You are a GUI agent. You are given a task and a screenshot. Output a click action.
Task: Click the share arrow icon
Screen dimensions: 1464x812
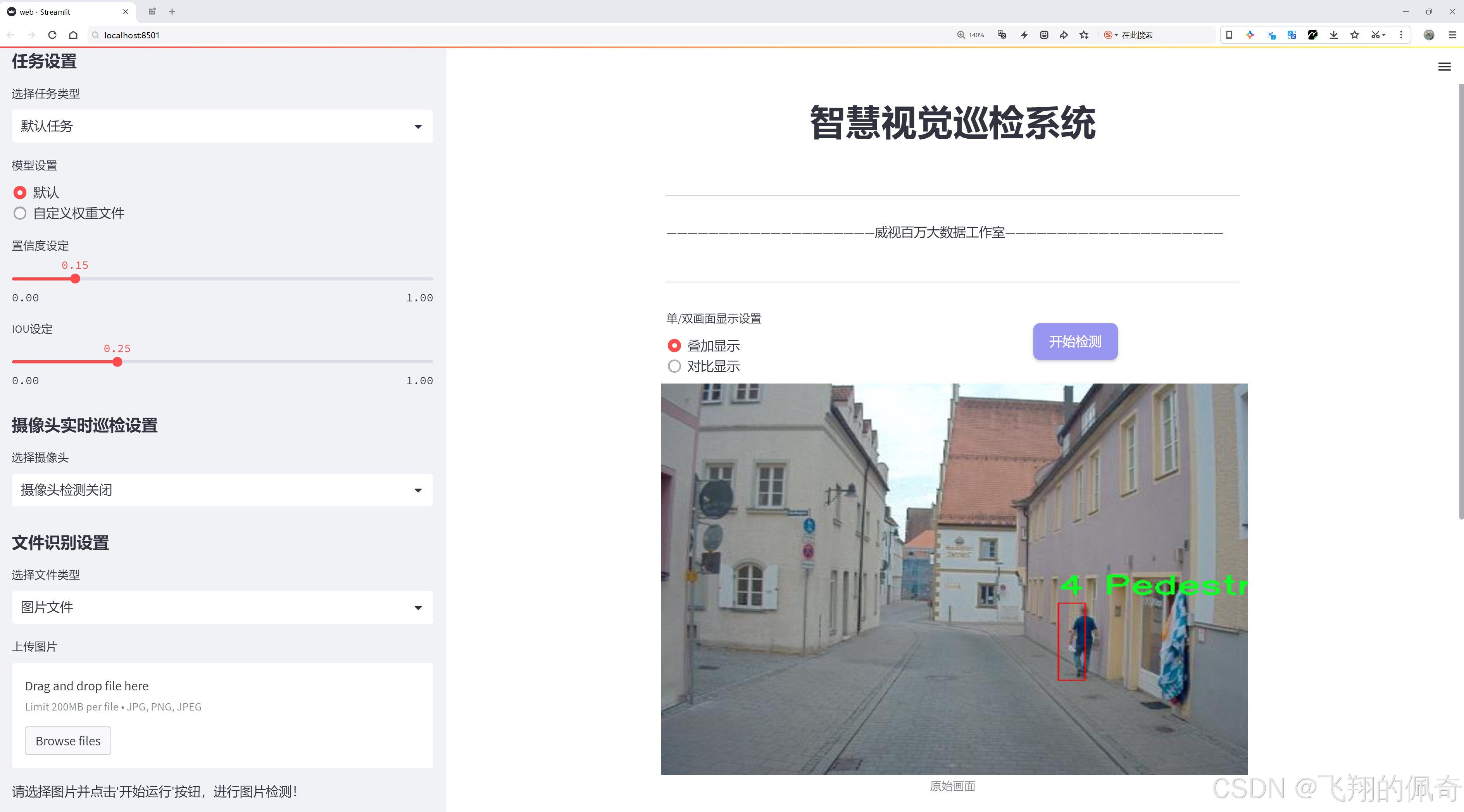coord(1064,35)
